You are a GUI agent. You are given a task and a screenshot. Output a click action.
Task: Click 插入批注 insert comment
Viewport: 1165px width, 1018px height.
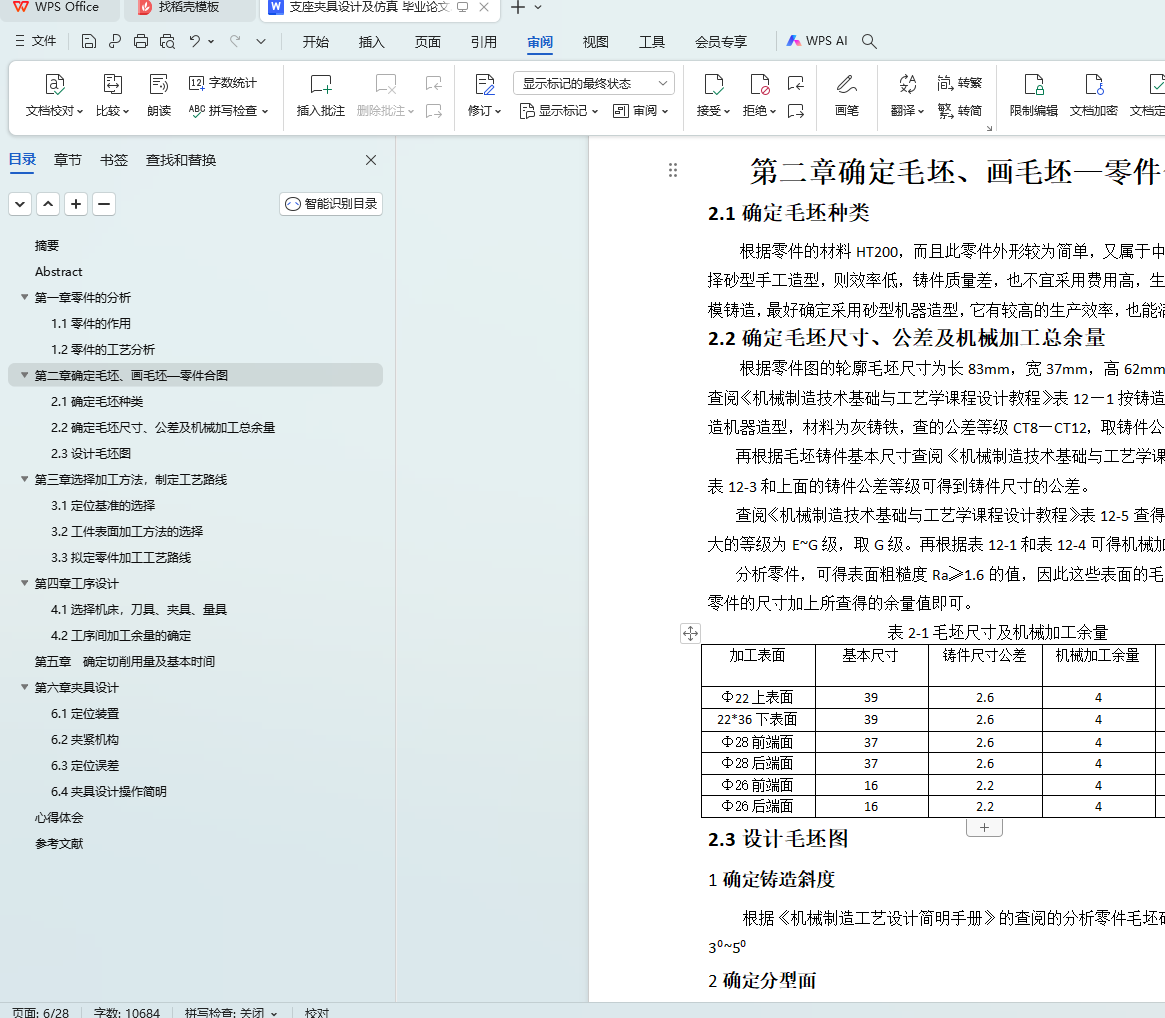[x=321, y=95]
